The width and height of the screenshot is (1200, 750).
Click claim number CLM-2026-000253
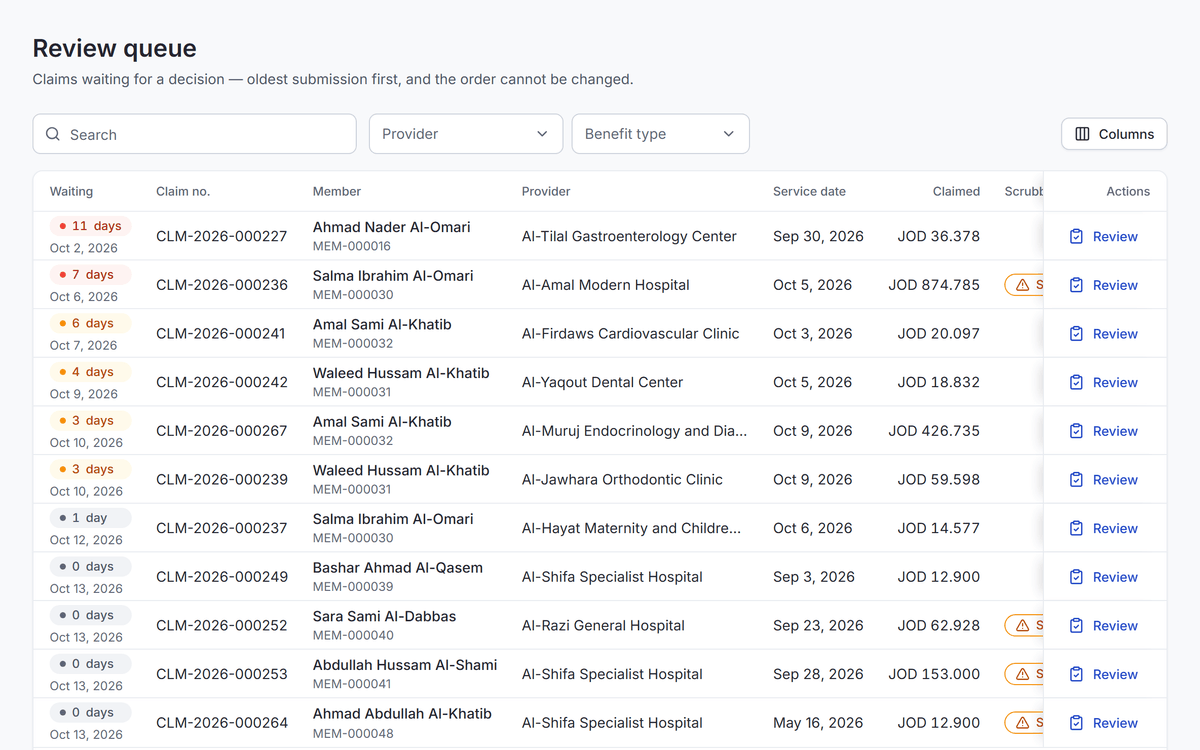[222, 674]
